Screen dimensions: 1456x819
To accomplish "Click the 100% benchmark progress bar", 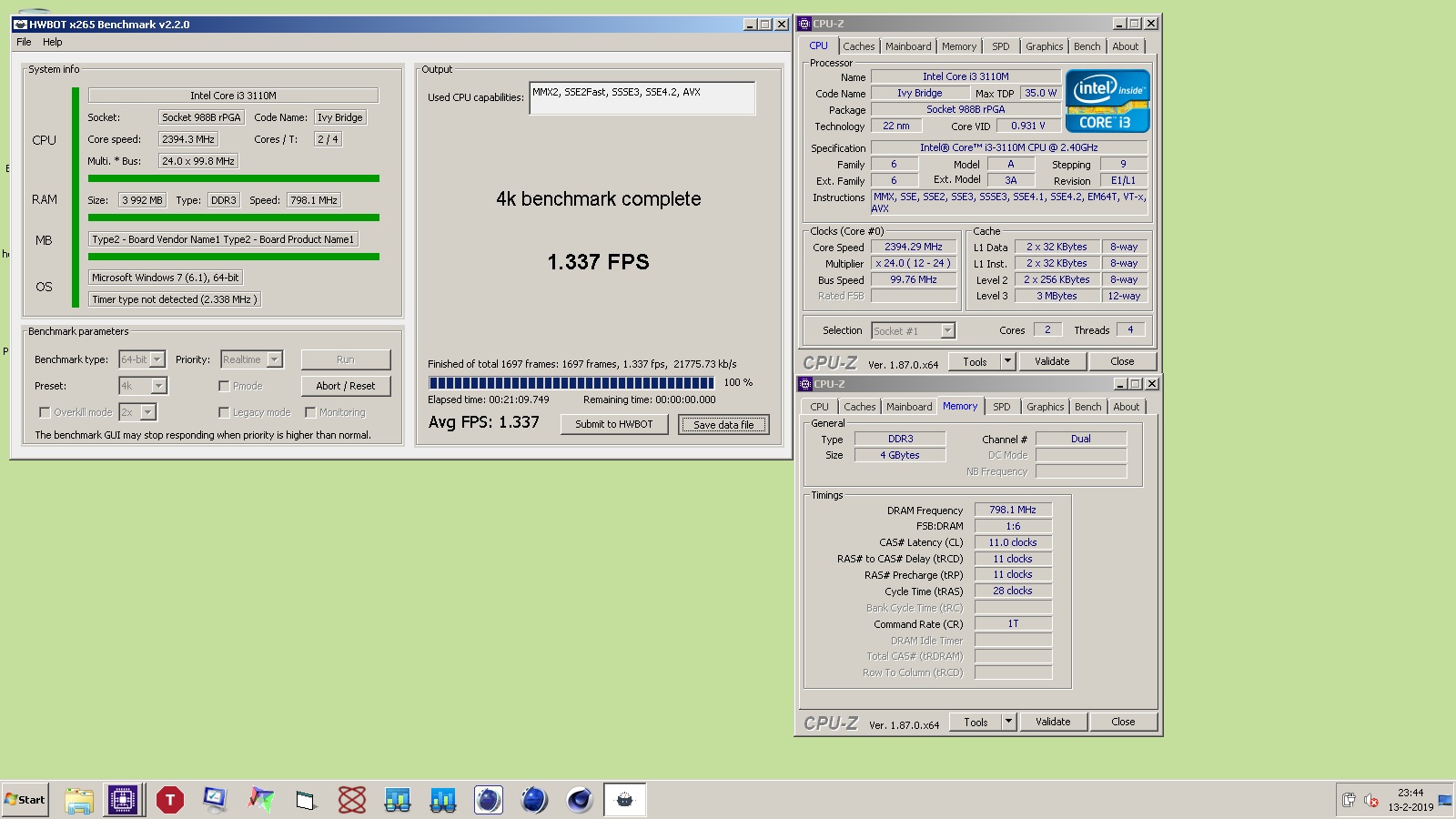I will click(x=571, y=383).
